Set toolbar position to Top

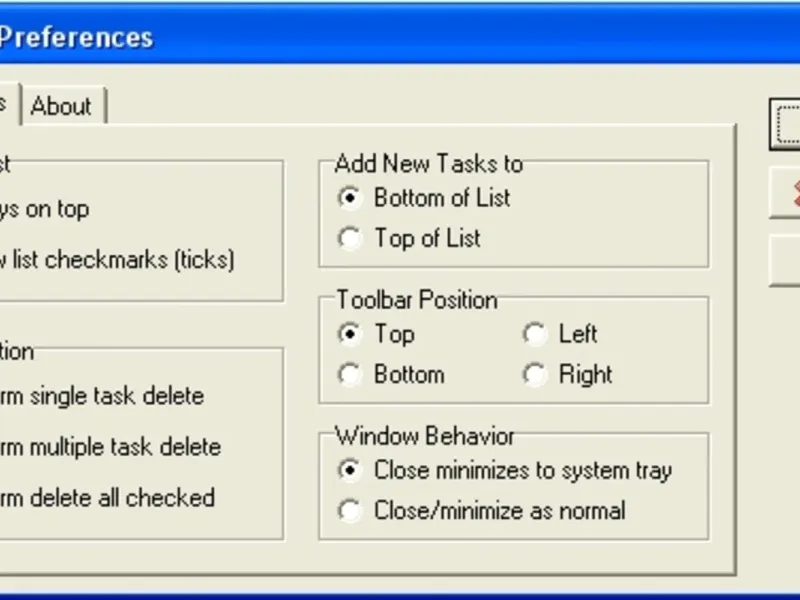pyautogui.click(x=350, y=334)
